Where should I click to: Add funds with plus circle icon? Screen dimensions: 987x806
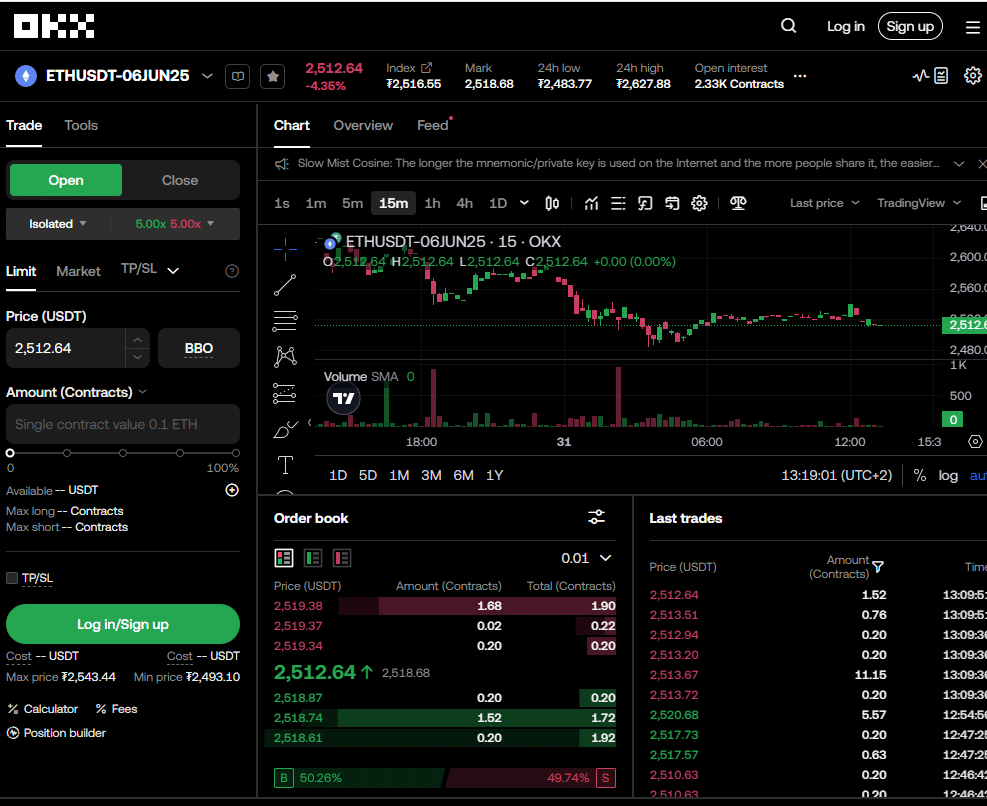pyautogui.click(x=232, y=490)
